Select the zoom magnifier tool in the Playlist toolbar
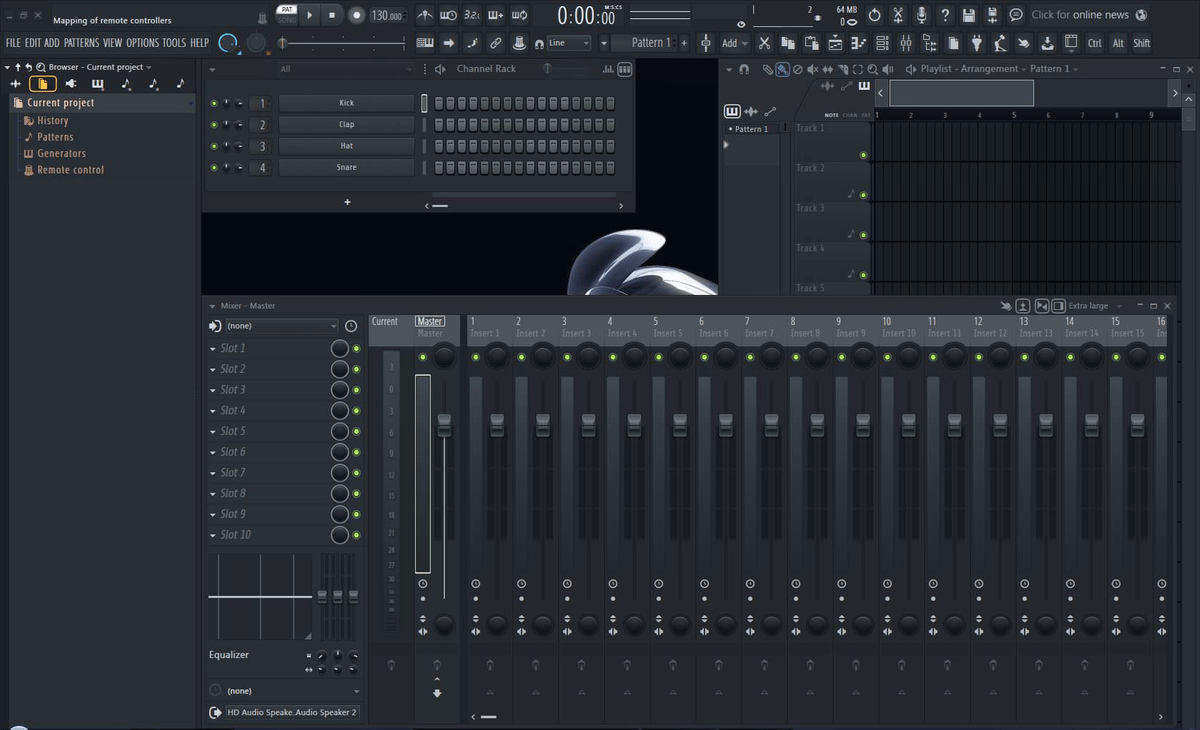 tap(873, 69)
